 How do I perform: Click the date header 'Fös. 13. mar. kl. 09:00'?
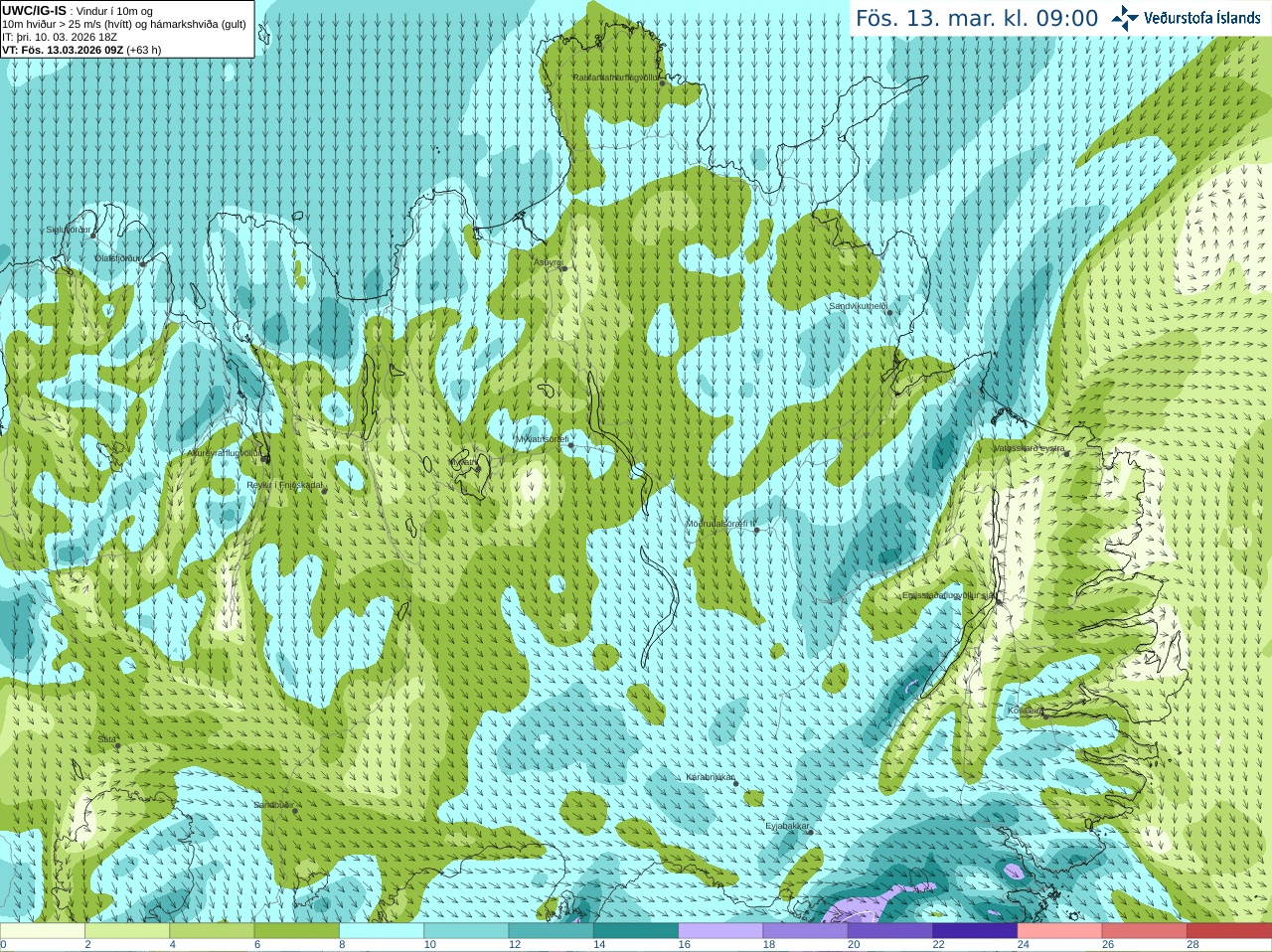(977, 19)
